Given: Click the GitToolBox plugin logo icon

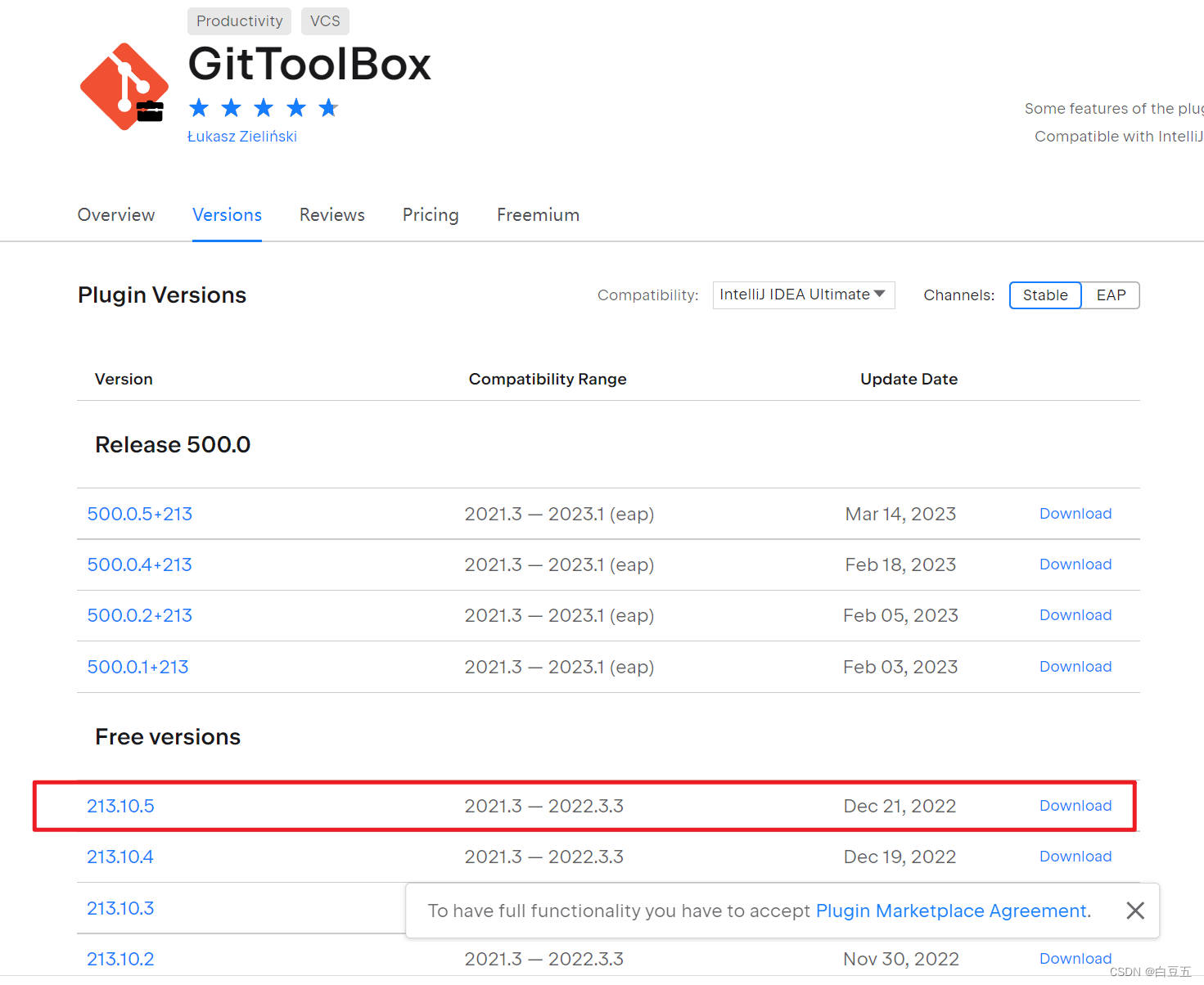Looking at the screenshot, I should [124, 87].
